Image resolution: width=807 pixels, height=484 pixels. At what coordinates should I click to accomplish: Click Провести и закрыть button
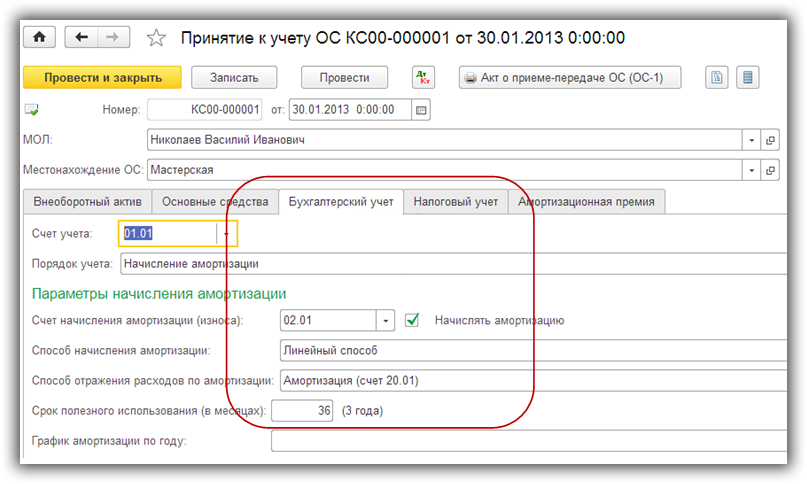102,78
